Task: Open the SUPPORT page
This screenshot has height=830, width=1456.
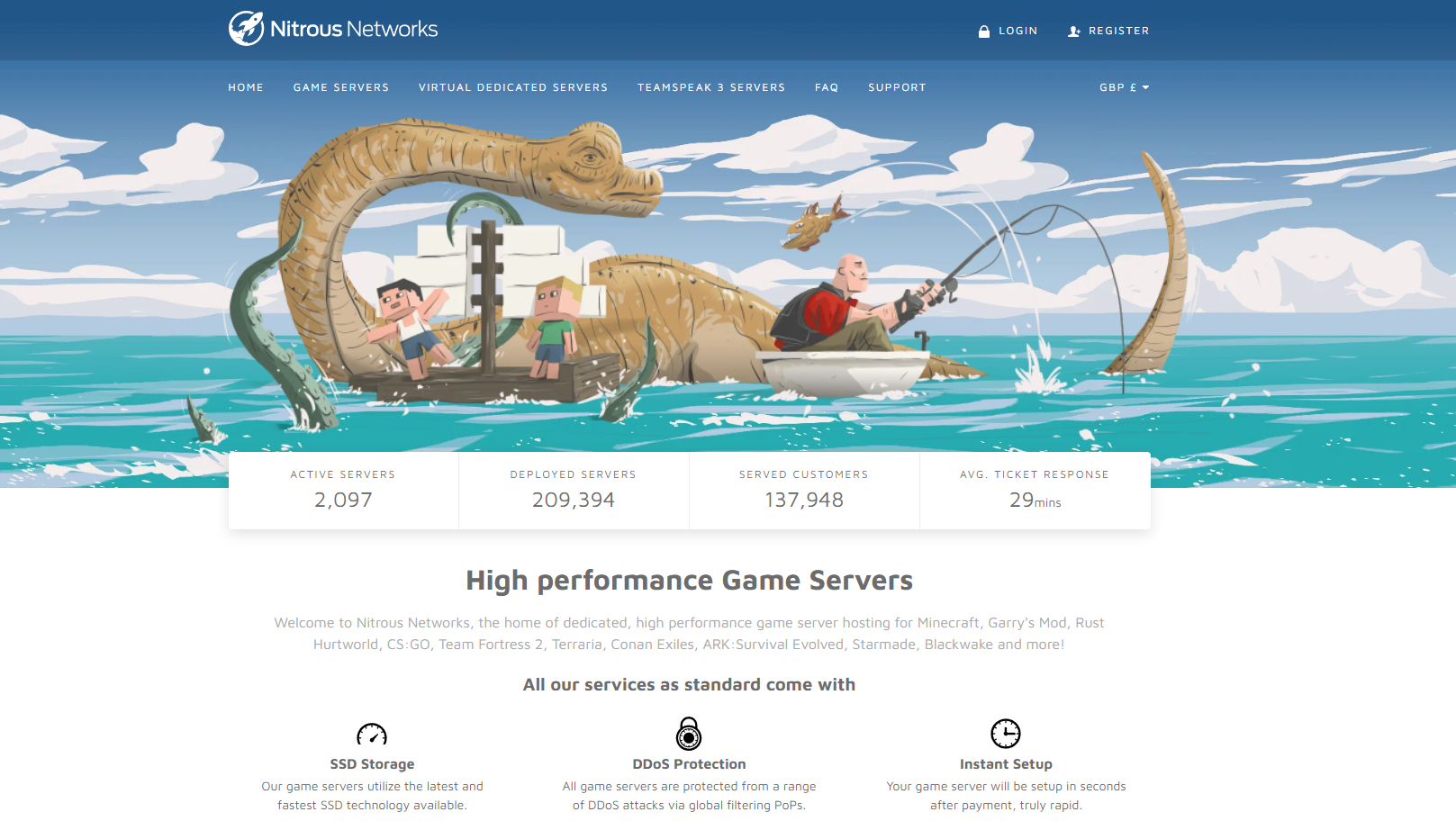Action: [897, 87]
